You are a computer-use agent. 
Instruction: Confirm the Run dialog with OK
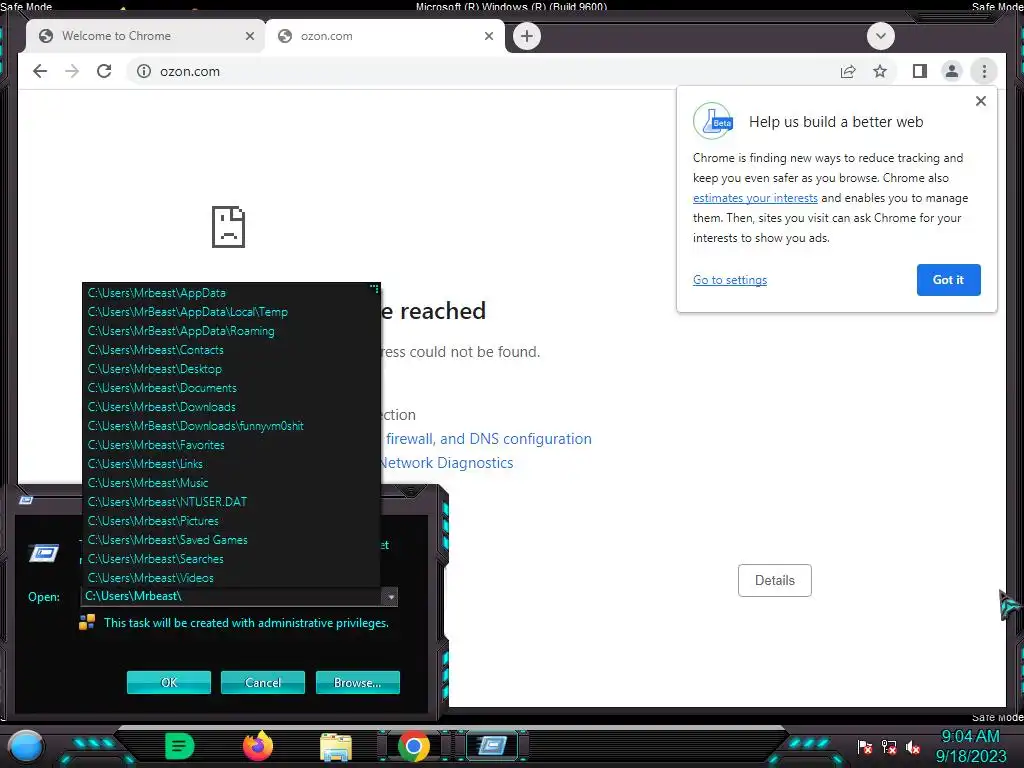click(x=168, y=682)
